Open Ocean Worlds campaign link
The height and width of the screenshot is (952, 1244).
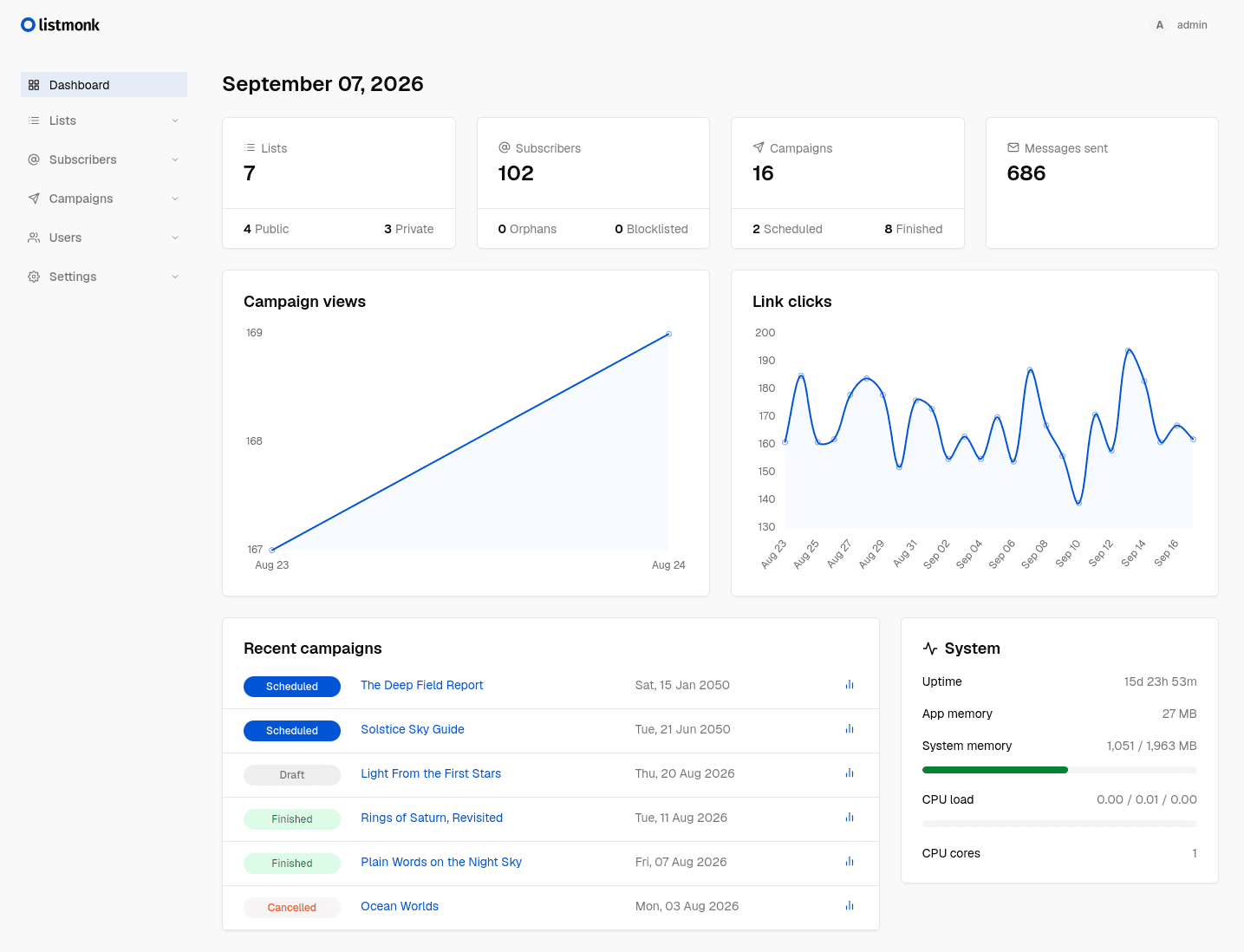click(x=400, y=906)
